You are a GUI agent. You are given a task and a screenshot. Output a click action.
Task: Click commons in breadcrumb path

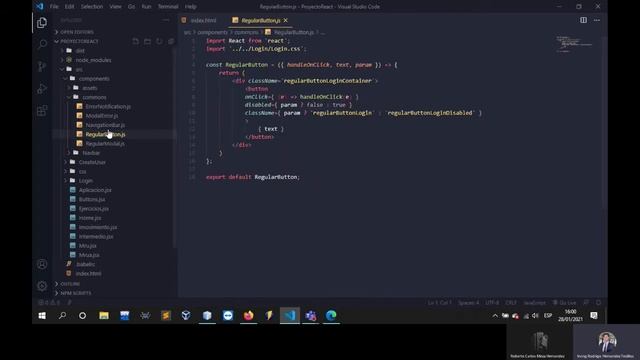(246, 32)
